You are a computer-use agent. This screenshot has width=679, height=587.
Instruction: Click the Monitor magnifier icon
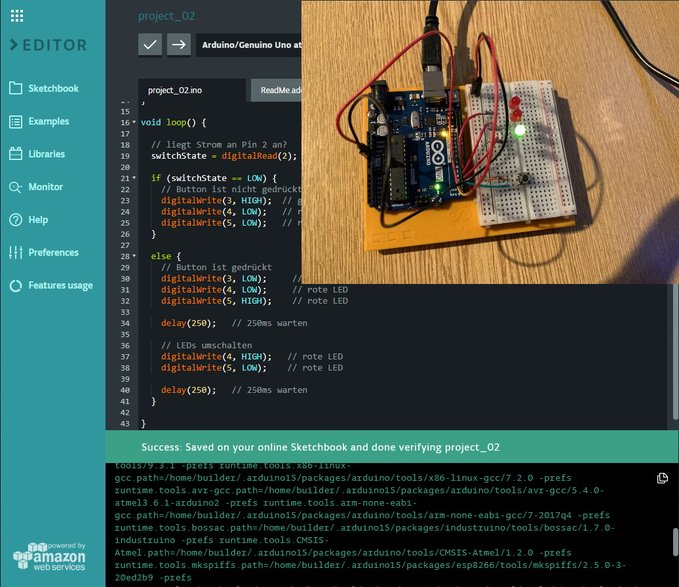point(16,187)
